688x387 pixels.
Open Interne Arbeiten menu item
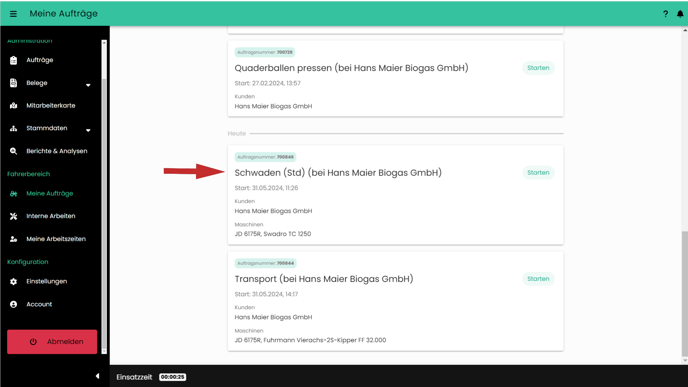[x=50, y=216]
